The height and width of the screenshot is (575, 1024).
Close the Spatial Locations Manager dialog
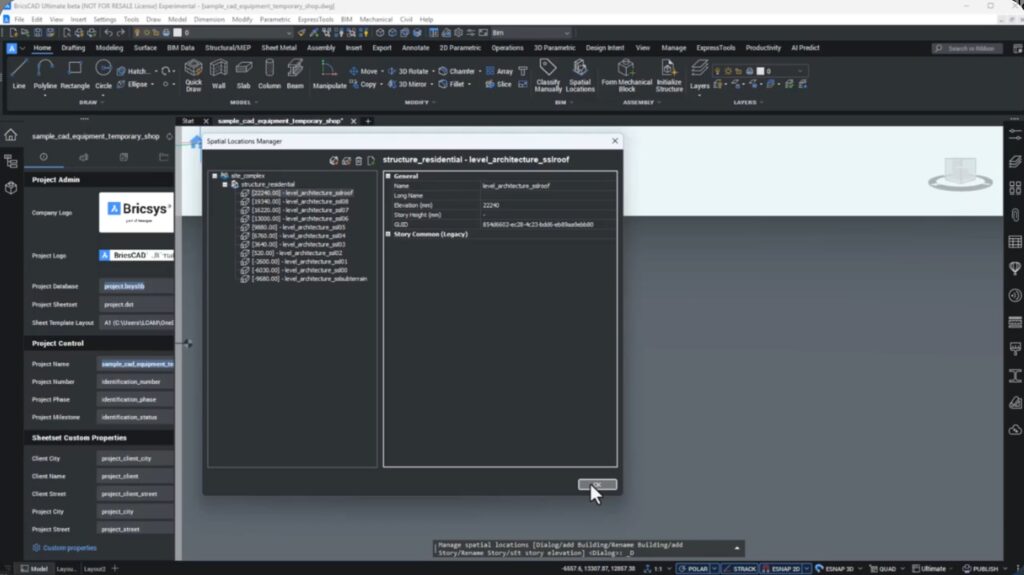[x=615, y=141]
